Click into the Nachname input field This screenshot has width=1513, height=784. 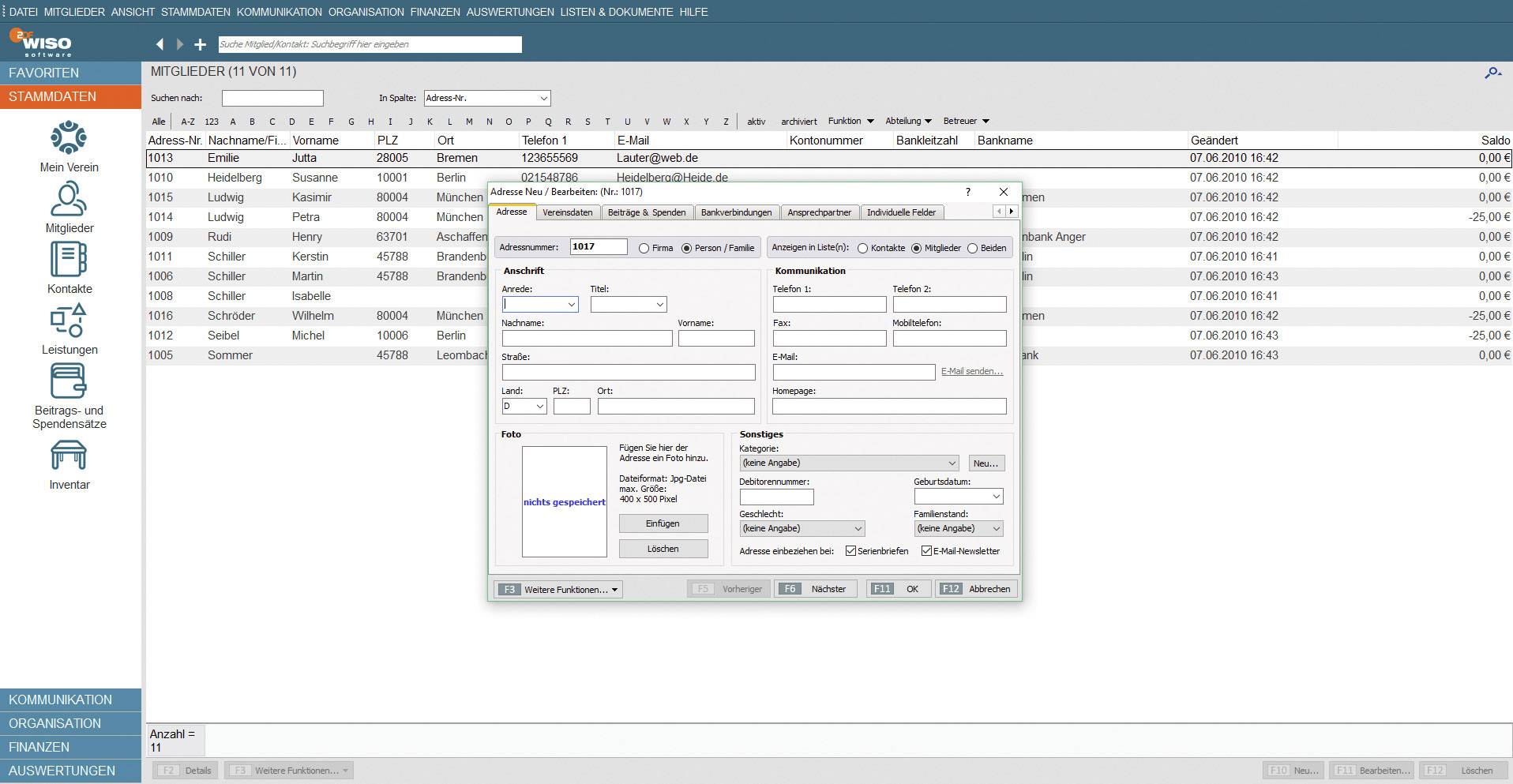pyautogui.click(x=587, y=339)
